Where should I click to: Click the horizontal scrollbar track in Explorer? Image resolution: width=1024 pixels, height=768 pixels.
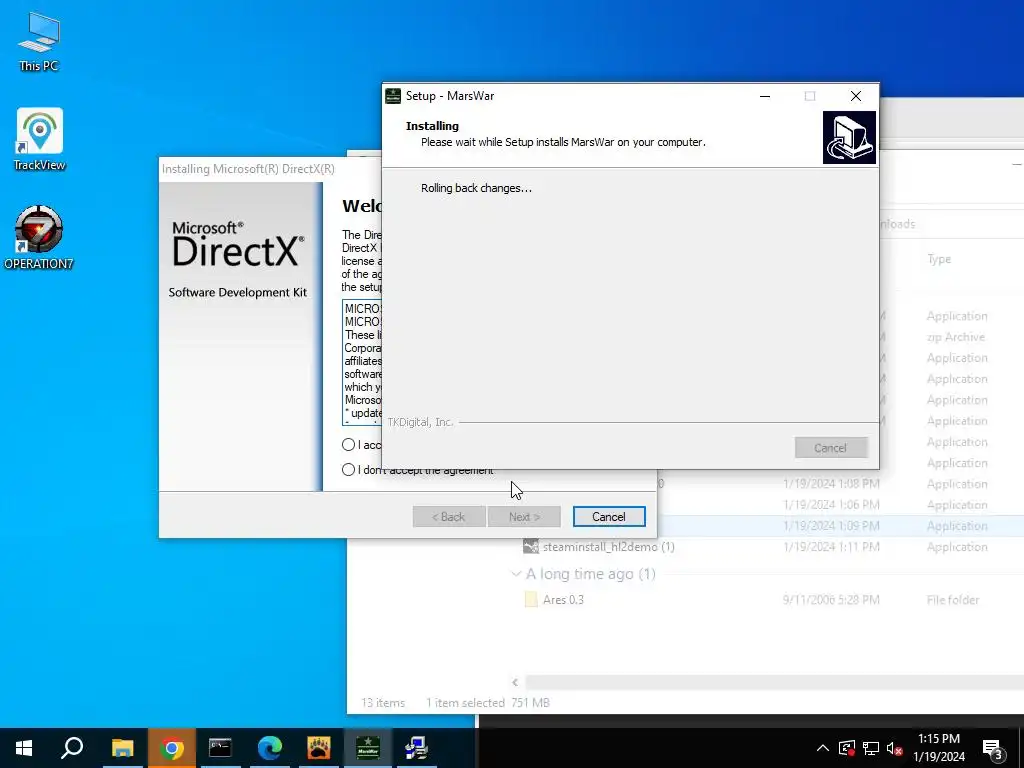774,682
